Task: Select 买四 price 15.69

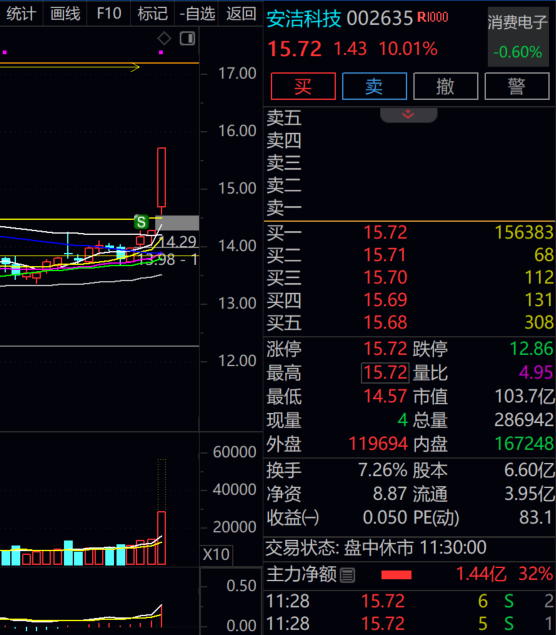Action: 385,300
